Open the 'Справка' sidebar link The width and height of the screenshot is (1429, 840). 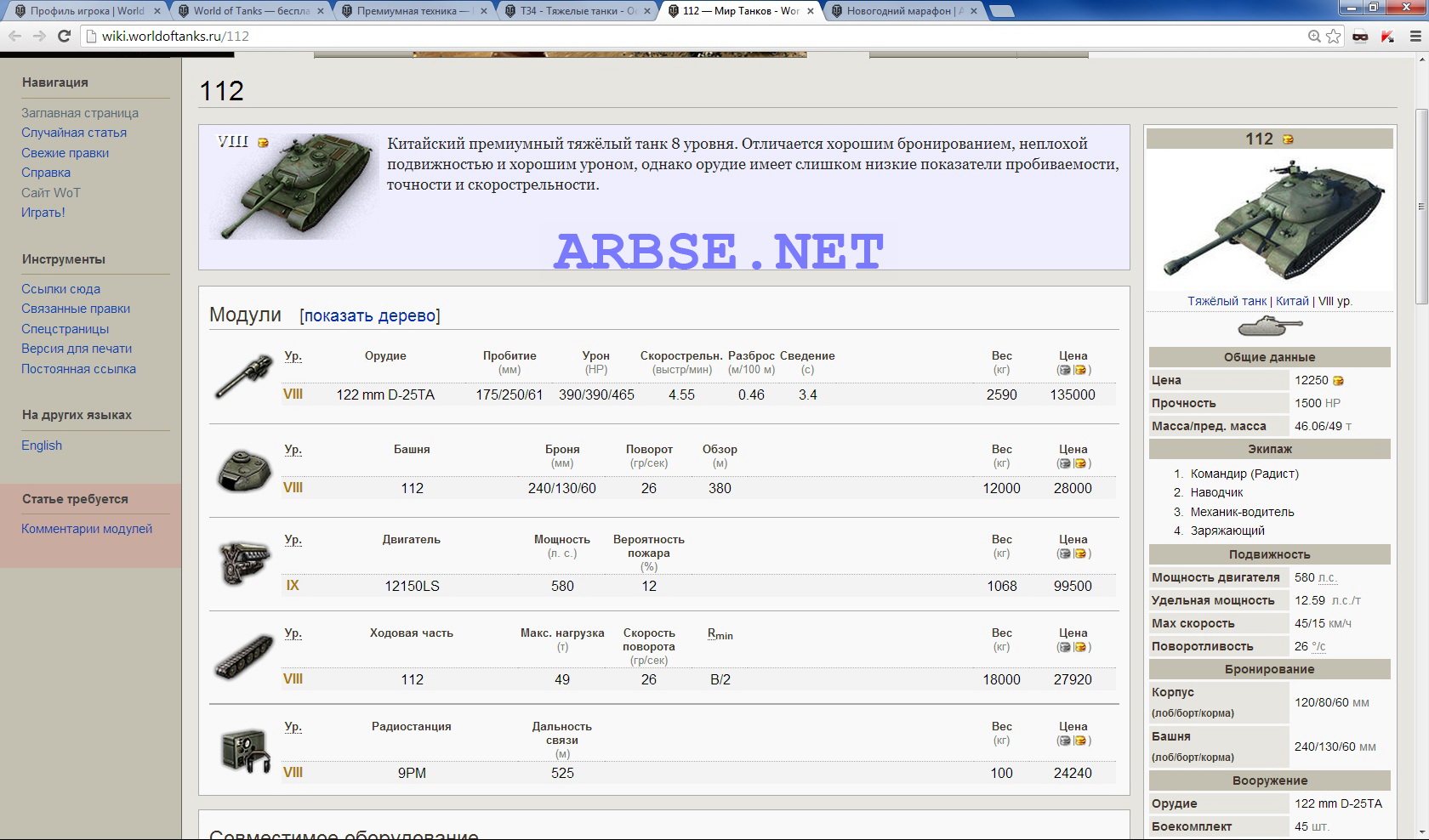46,173
